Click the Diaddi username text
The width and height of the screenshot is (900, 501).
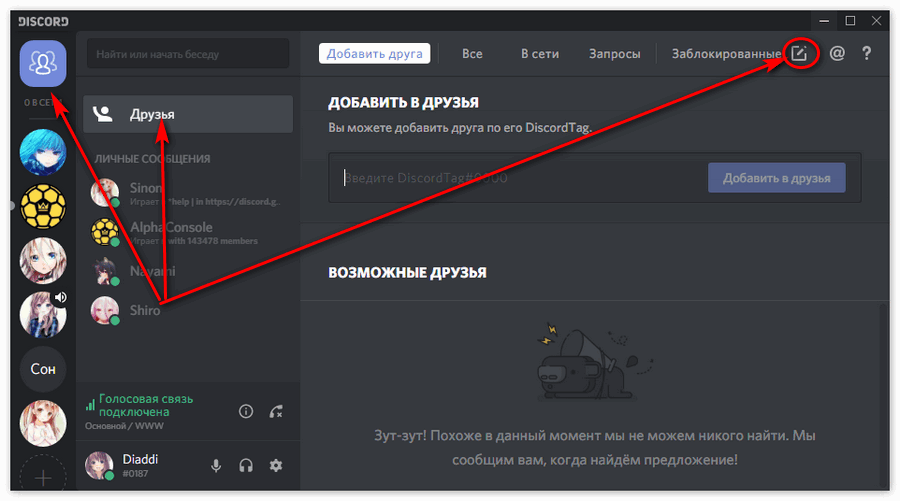click(x=140, y=459)
